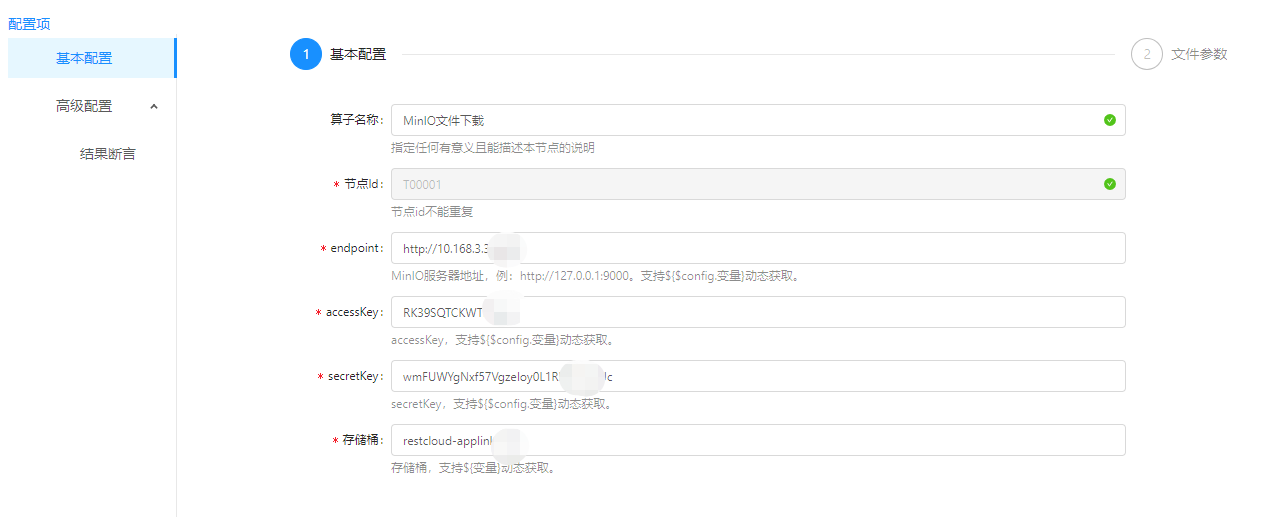Screen dimensions: 1270x517
Task: Select the 高级配置 sidebar menu entry
Action: click(84, 106)
